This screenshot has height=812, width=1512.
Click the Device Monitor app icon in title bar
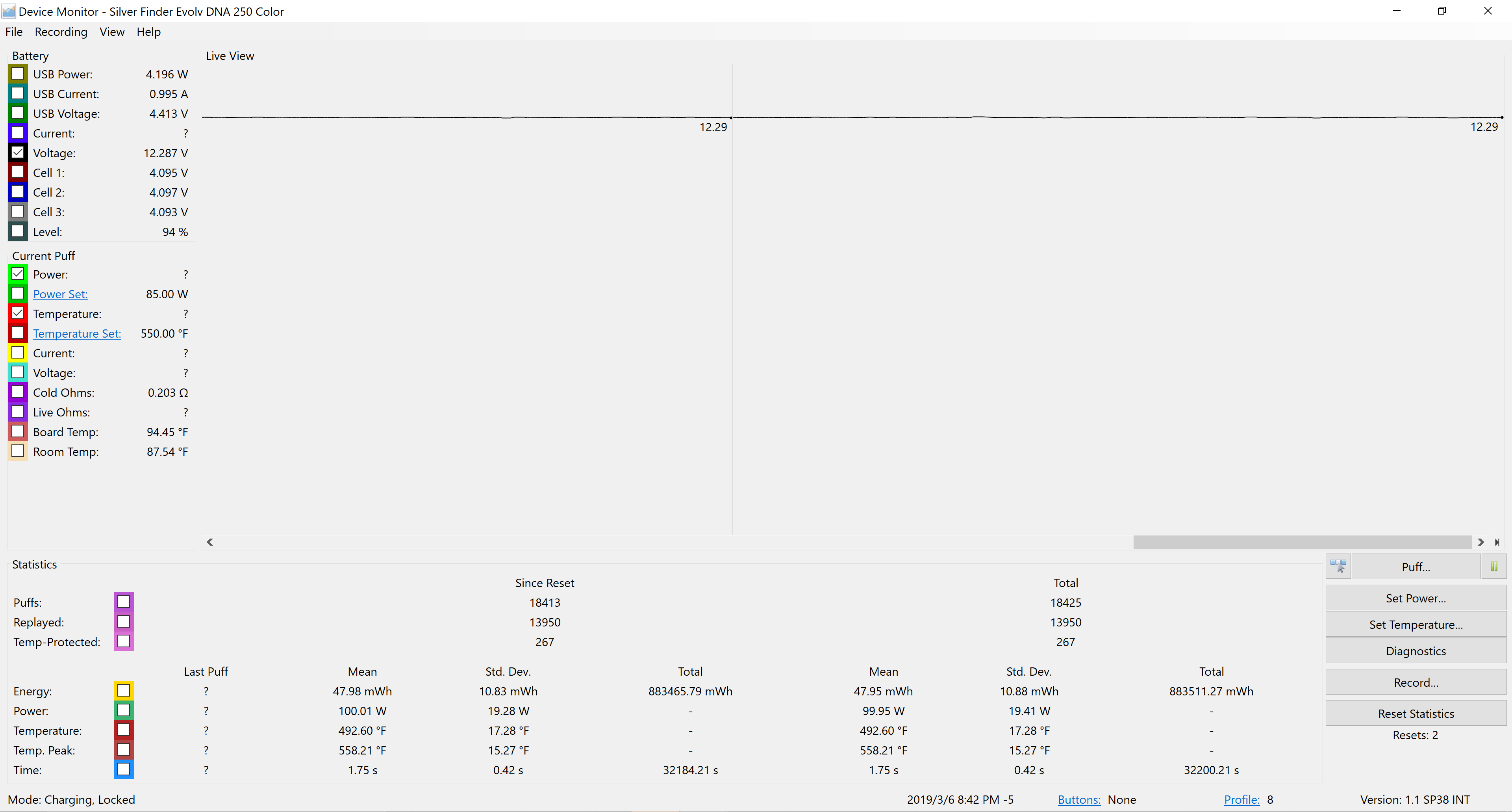9,11
